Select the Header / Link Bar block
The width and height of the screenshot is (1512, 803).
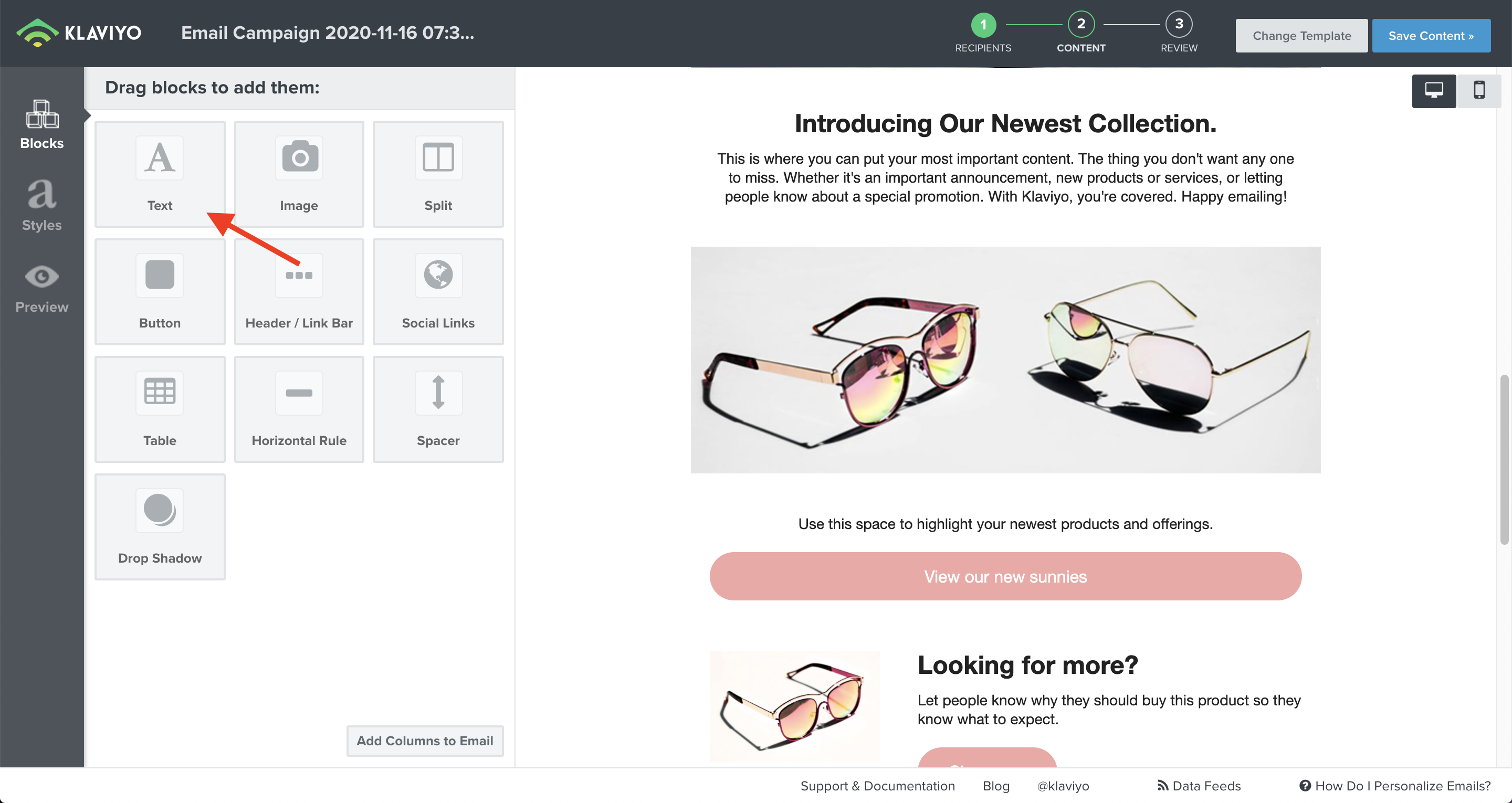tap(299, 291)
